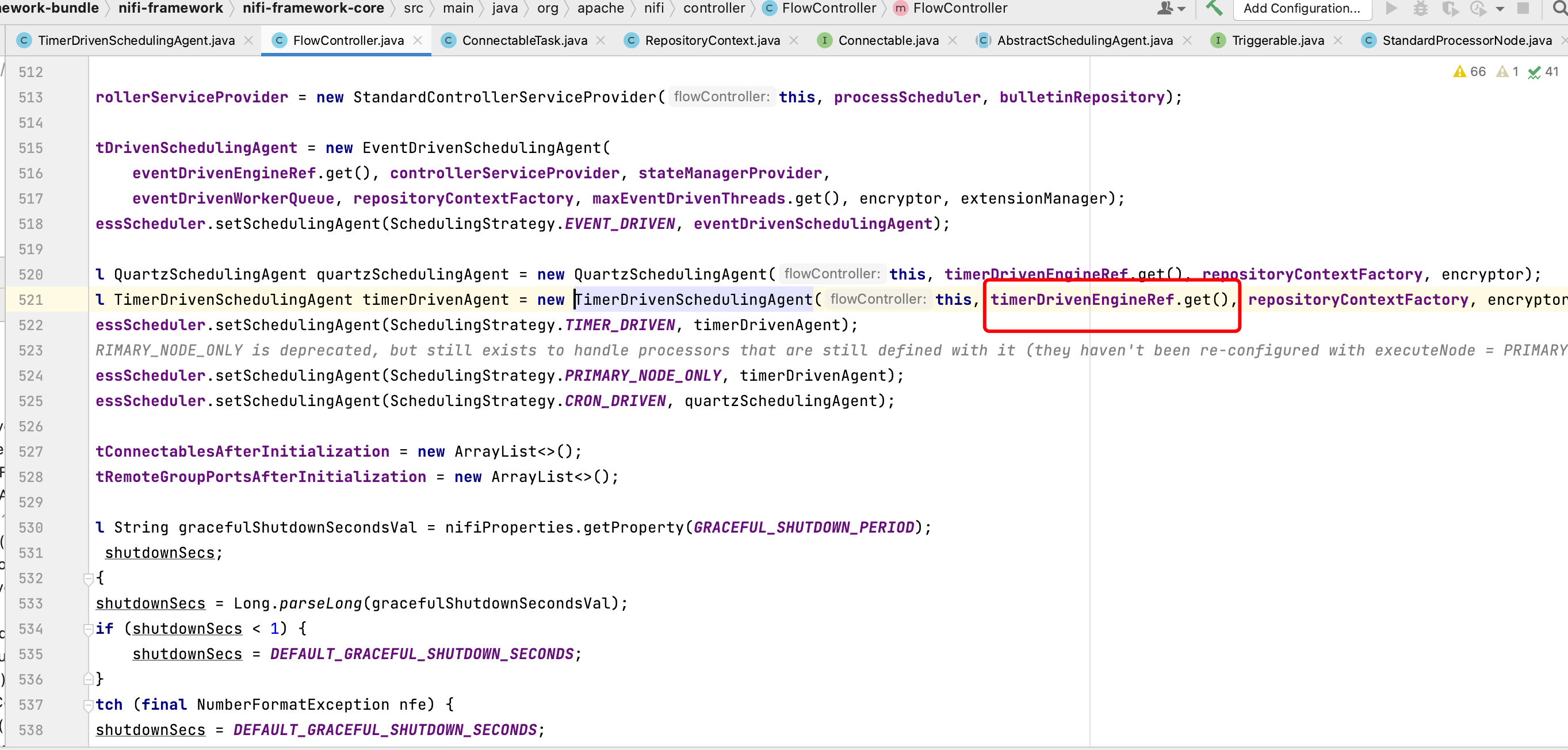The height and width of the screenshot is (750, 1568).
Task: Switch to the ConnectableTask.java tab
Action: 524,40
